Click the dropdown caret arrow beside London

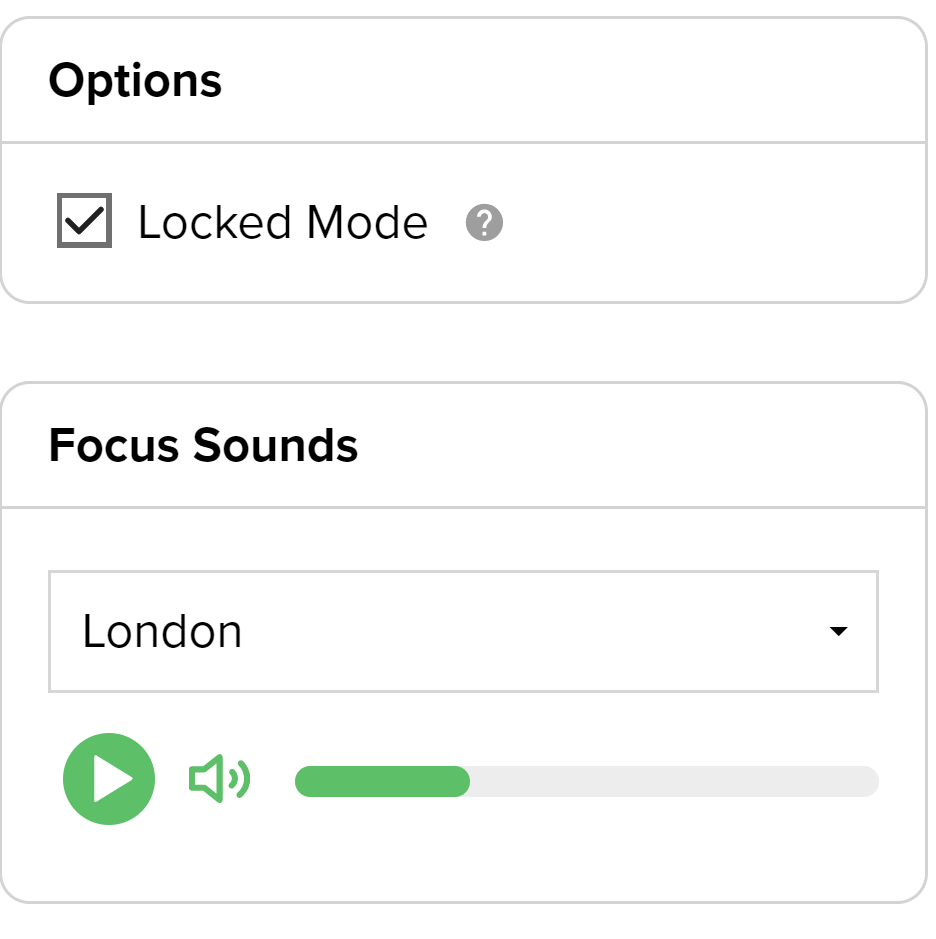pos(838,631)
